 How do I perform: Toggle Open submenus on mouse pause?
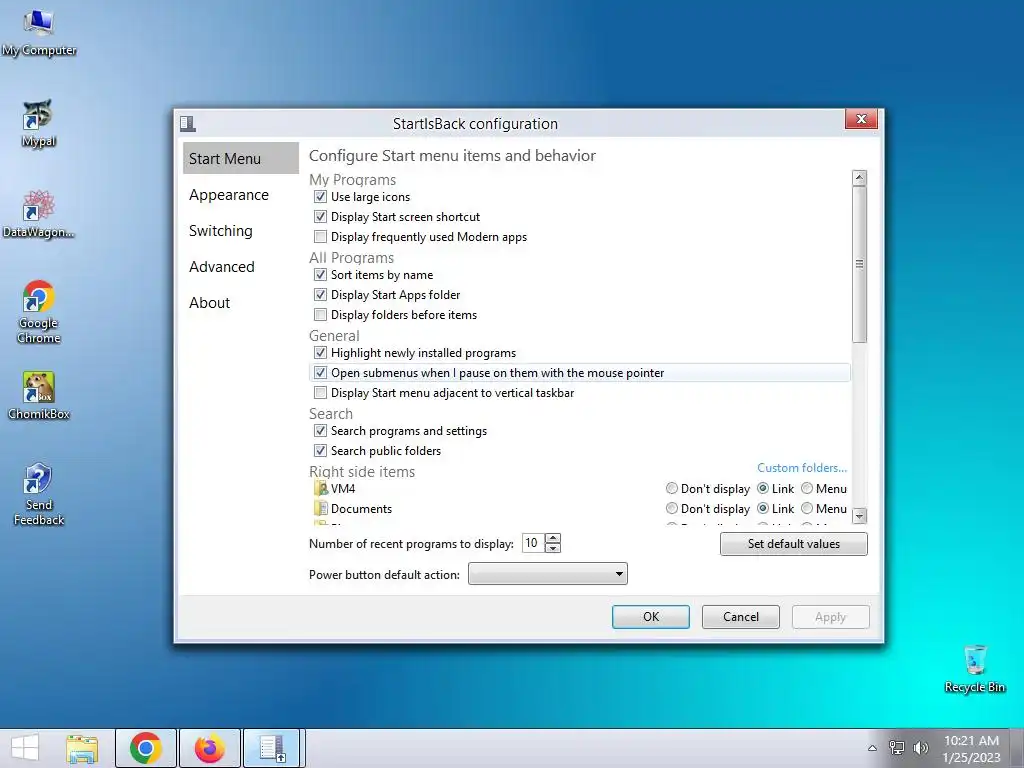320,373
